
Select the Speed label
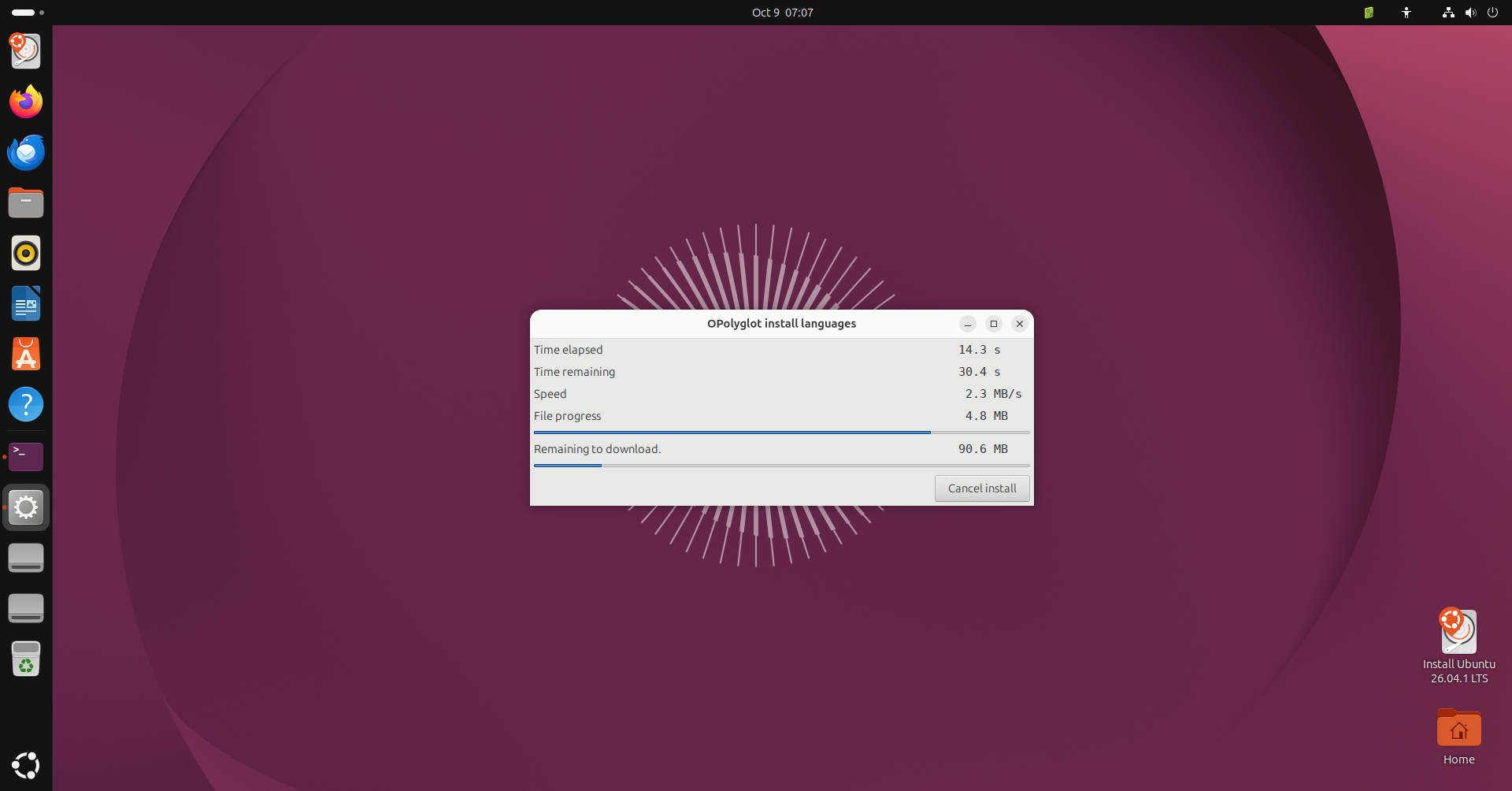pos(550,394)
